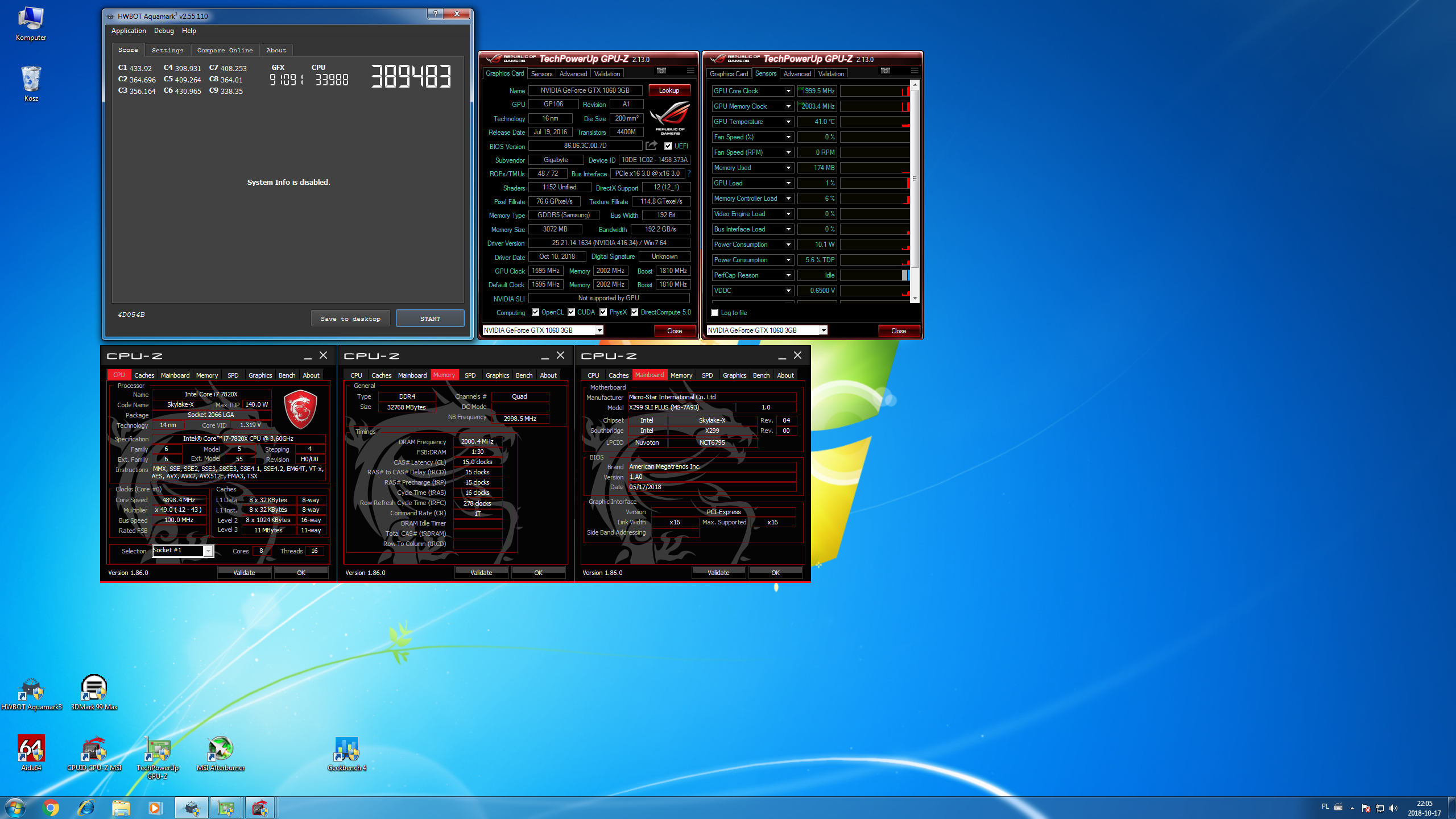This screenshot has width=1456, height=819.
Task: Open Debug menu in HWBOT Aquamark
Action: [164, 31]
